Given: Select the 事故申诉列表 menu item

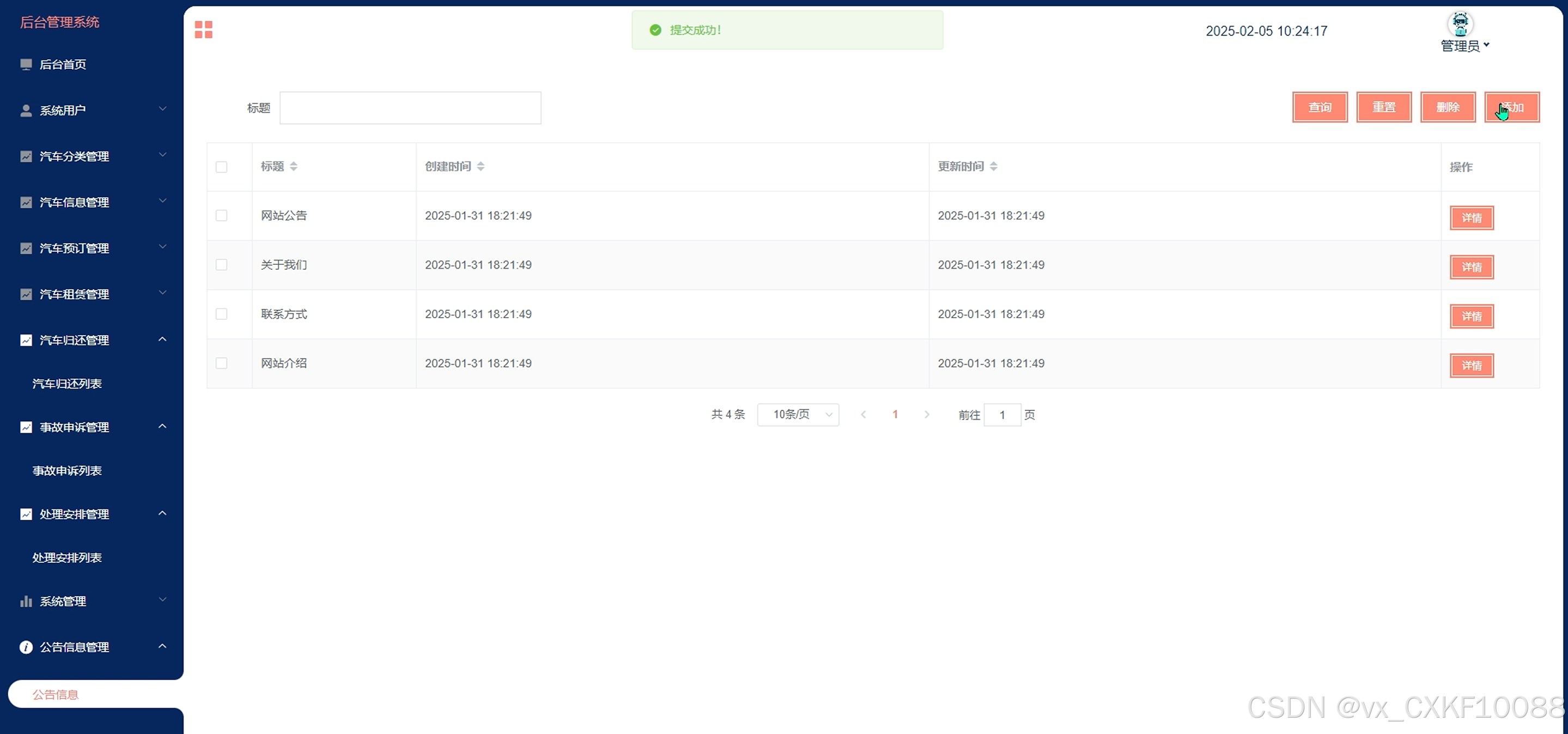Looking at the screenshot, I should pos(67,470).
